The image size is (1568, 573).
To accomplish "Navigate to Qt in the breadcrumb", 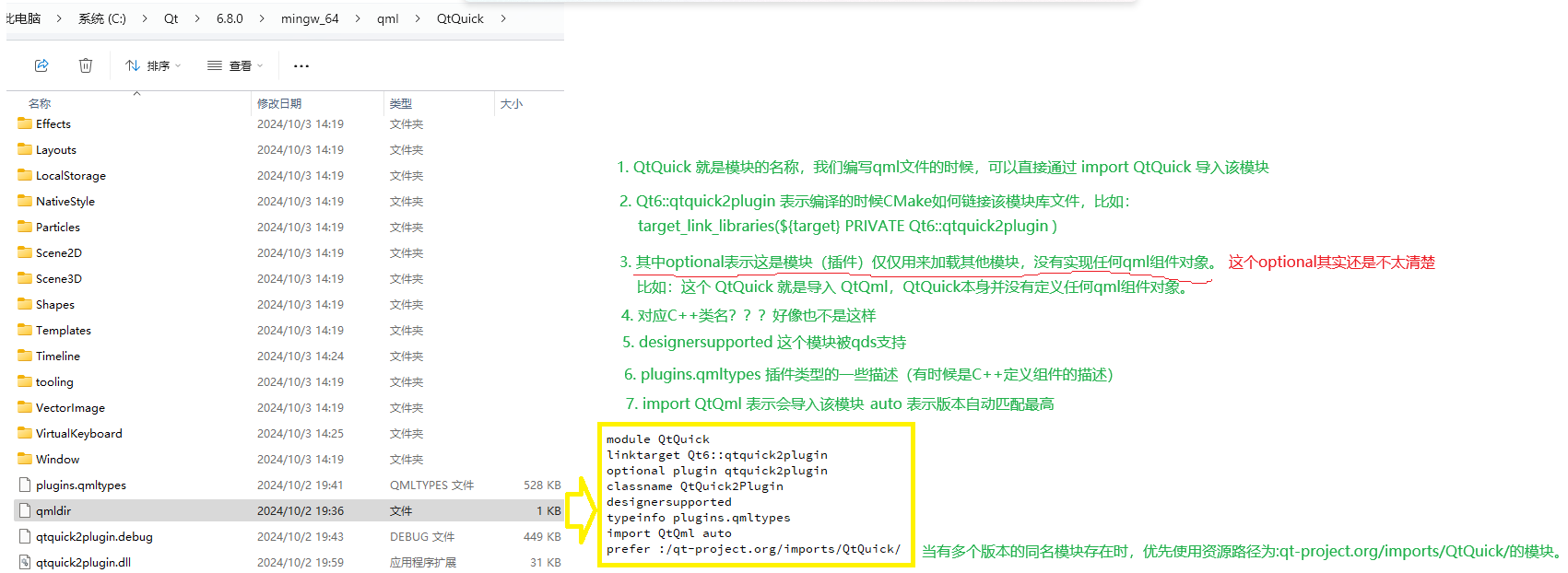I will pyautogui.click(x=171, y=18).
